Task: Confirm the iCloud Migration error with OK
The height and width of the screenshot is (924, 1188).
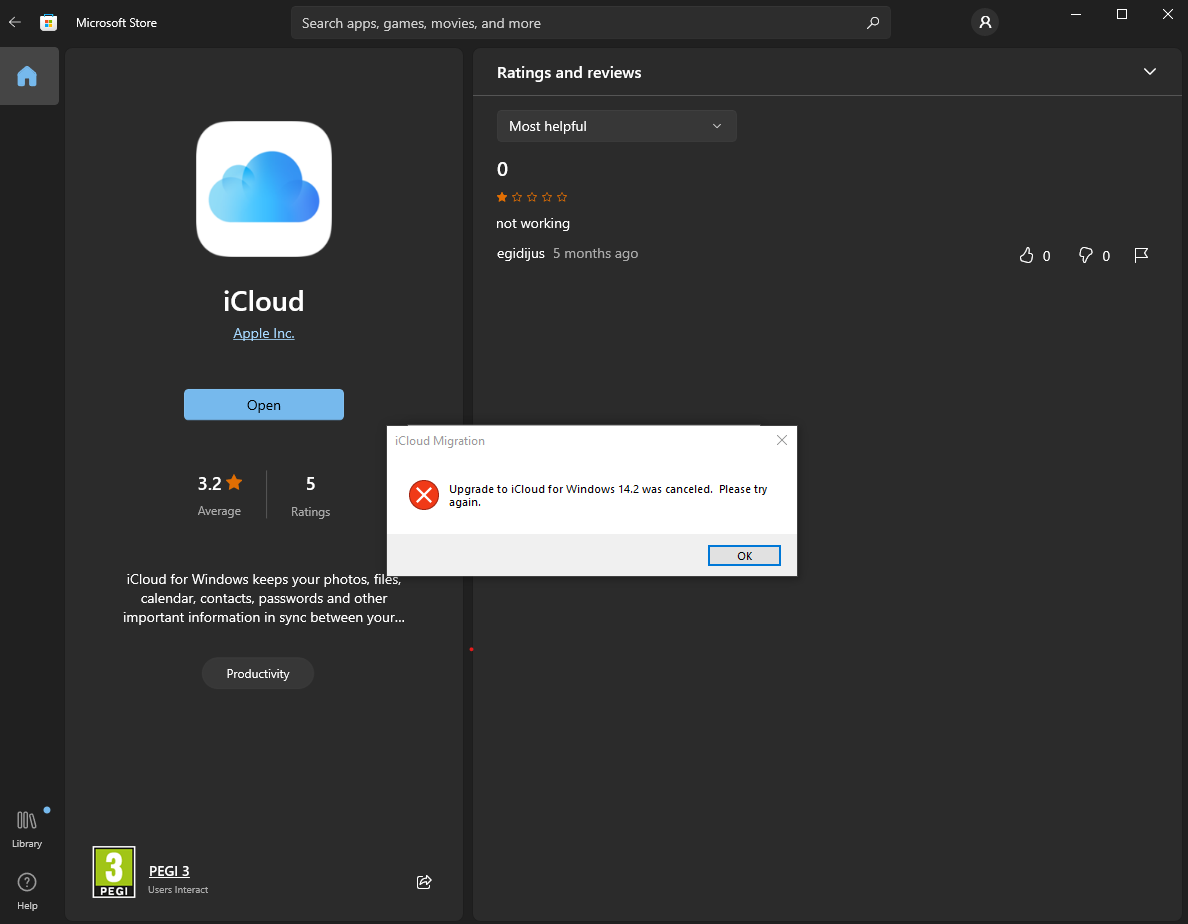Action: point(744,555)
